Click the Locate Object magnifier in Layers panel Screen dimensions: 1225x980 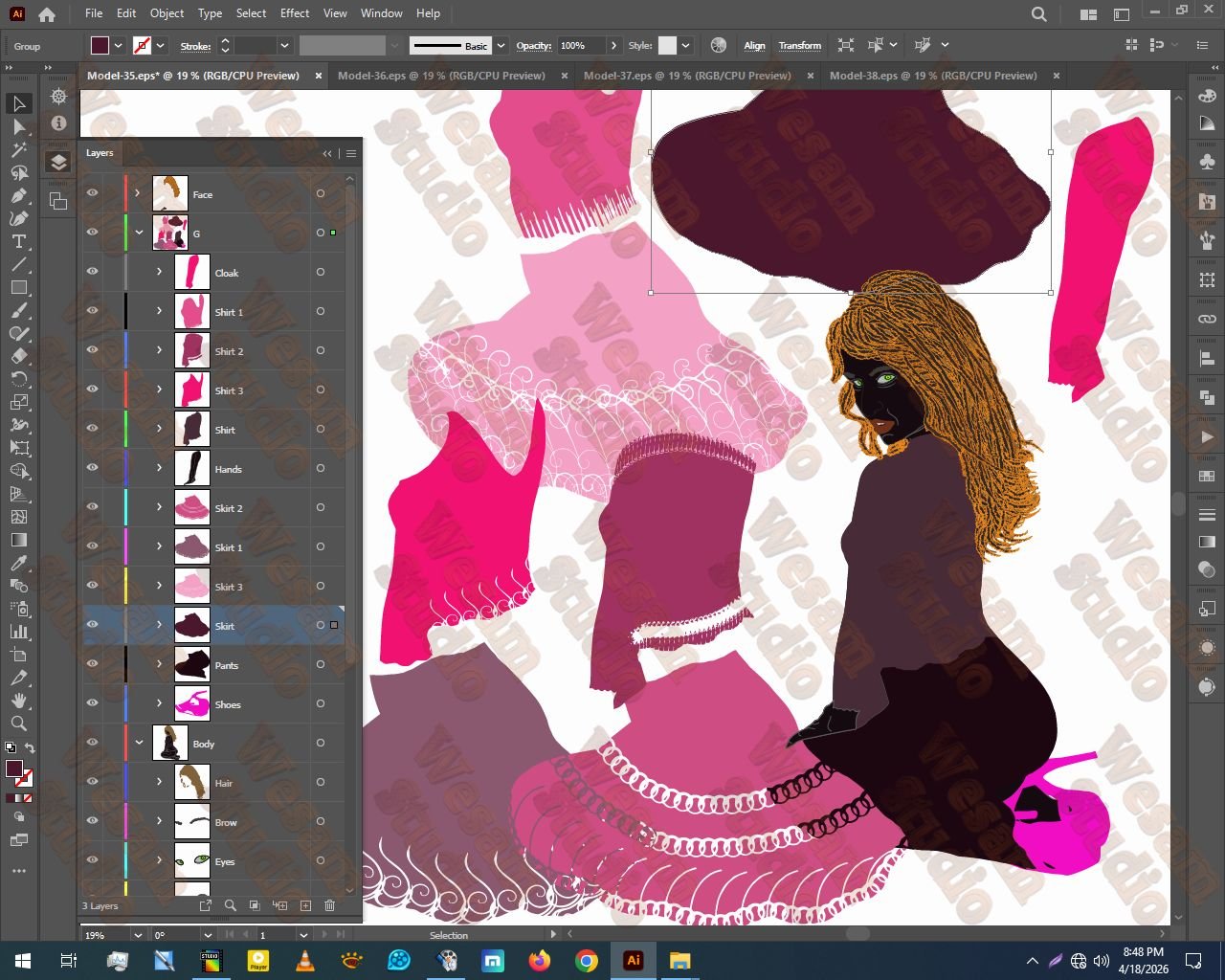[x=230, y=905]
